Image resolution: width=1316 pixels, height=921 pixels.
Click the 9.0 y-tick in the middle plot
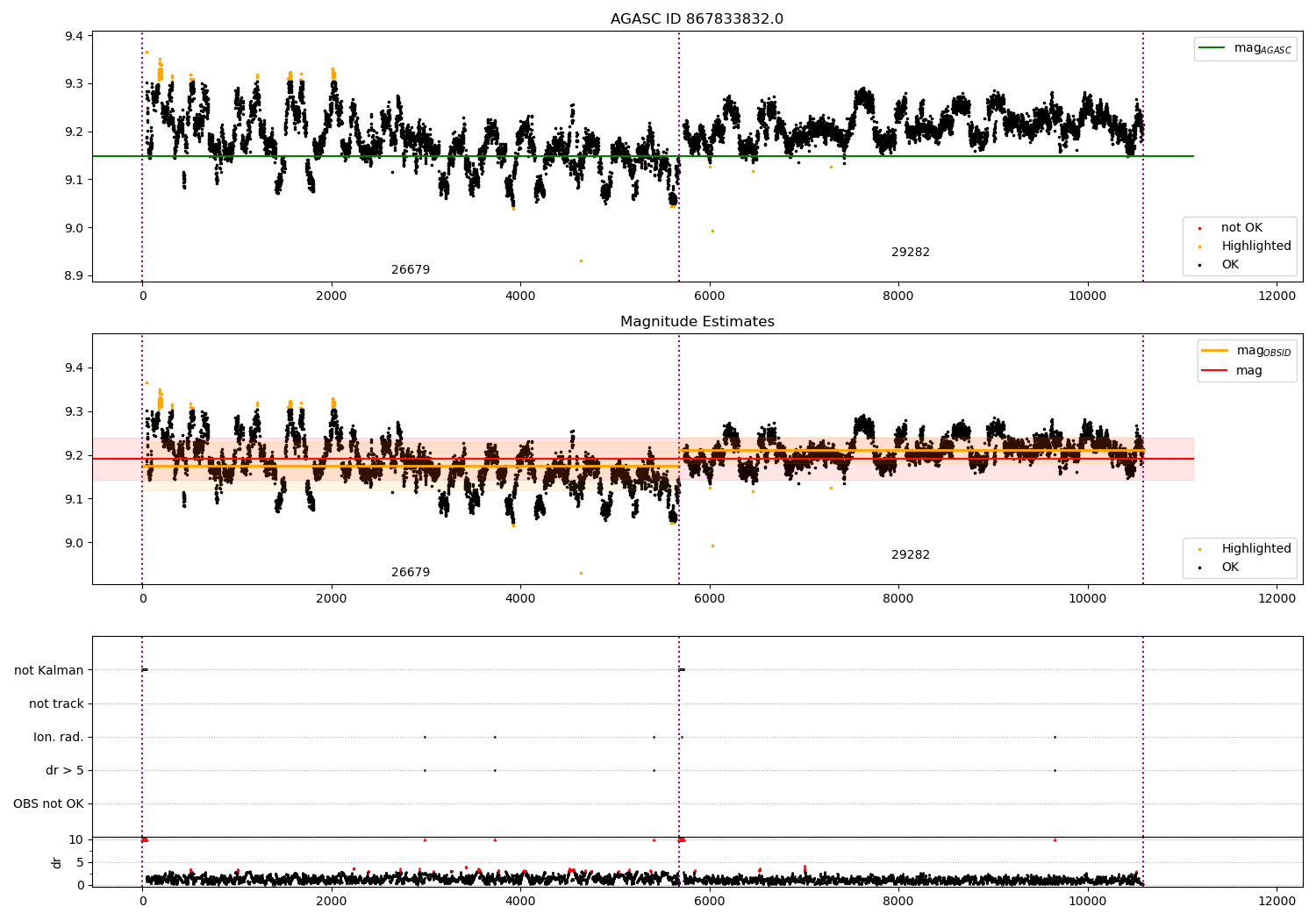pyautogui.click(x=74, y=543)
